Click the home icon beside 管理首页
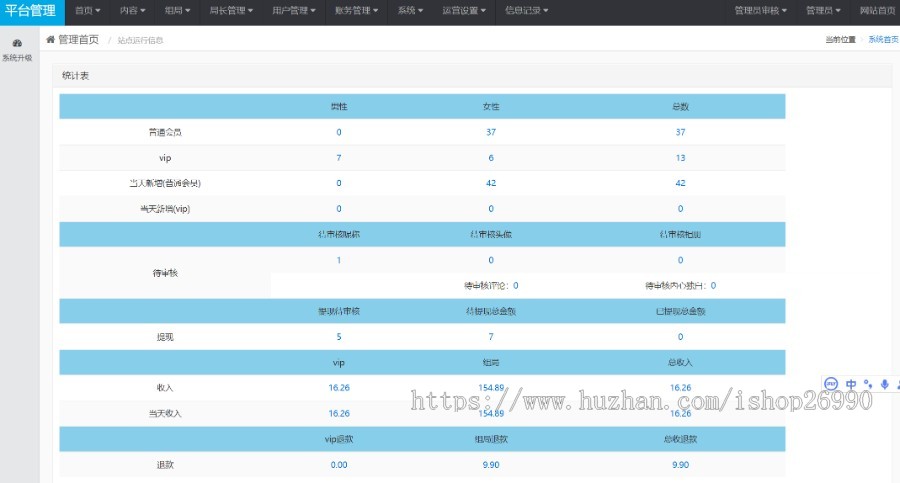 coord(51,40)
